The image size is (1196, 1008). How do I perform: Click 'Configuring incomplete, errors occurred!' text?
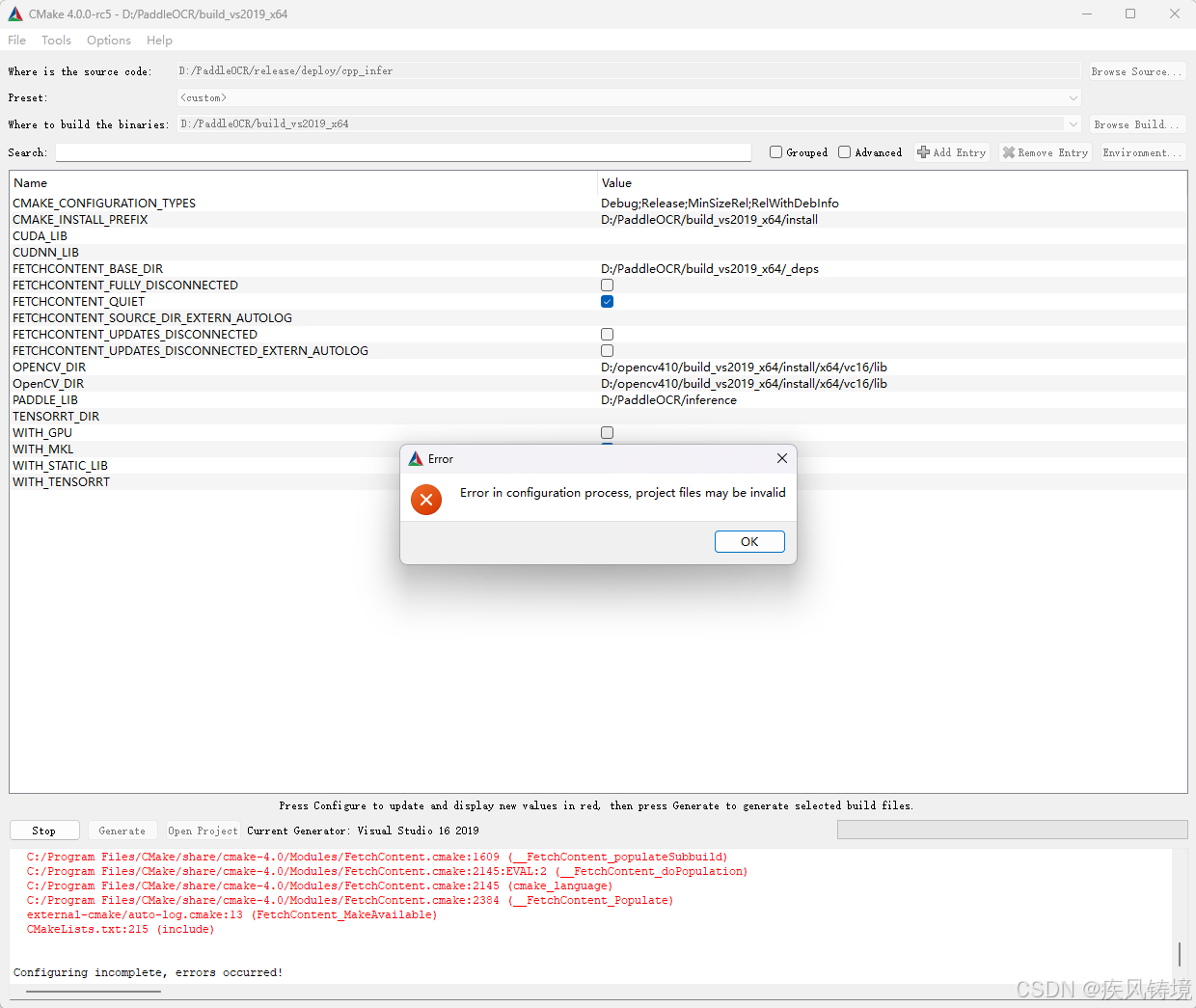click(x=149, y=973)
